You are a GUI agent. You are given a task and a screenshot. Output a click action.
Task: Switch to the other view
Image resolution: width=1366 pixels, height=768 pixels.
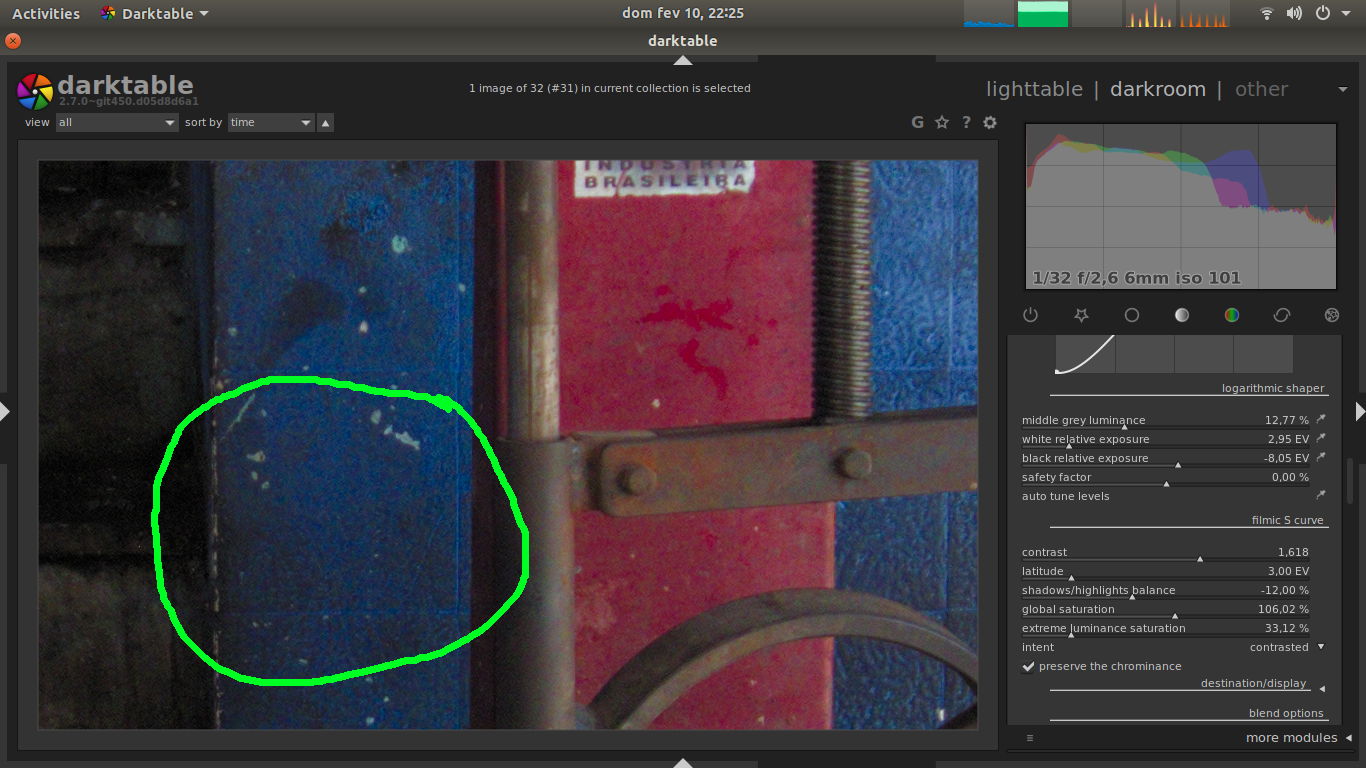click(x=1261, y=89)
